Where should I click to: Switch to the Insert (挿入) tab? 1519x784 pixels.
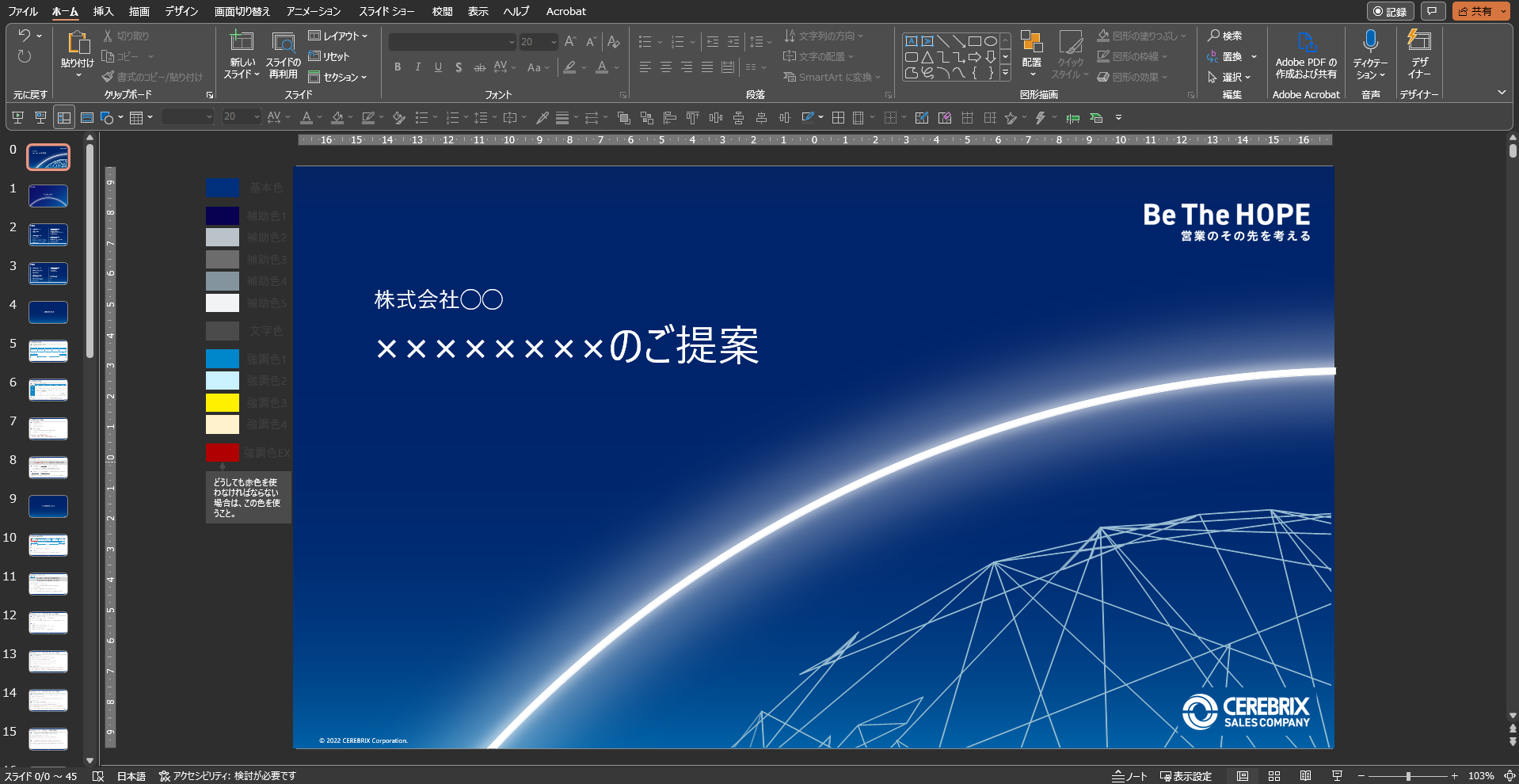coord(103,11)
